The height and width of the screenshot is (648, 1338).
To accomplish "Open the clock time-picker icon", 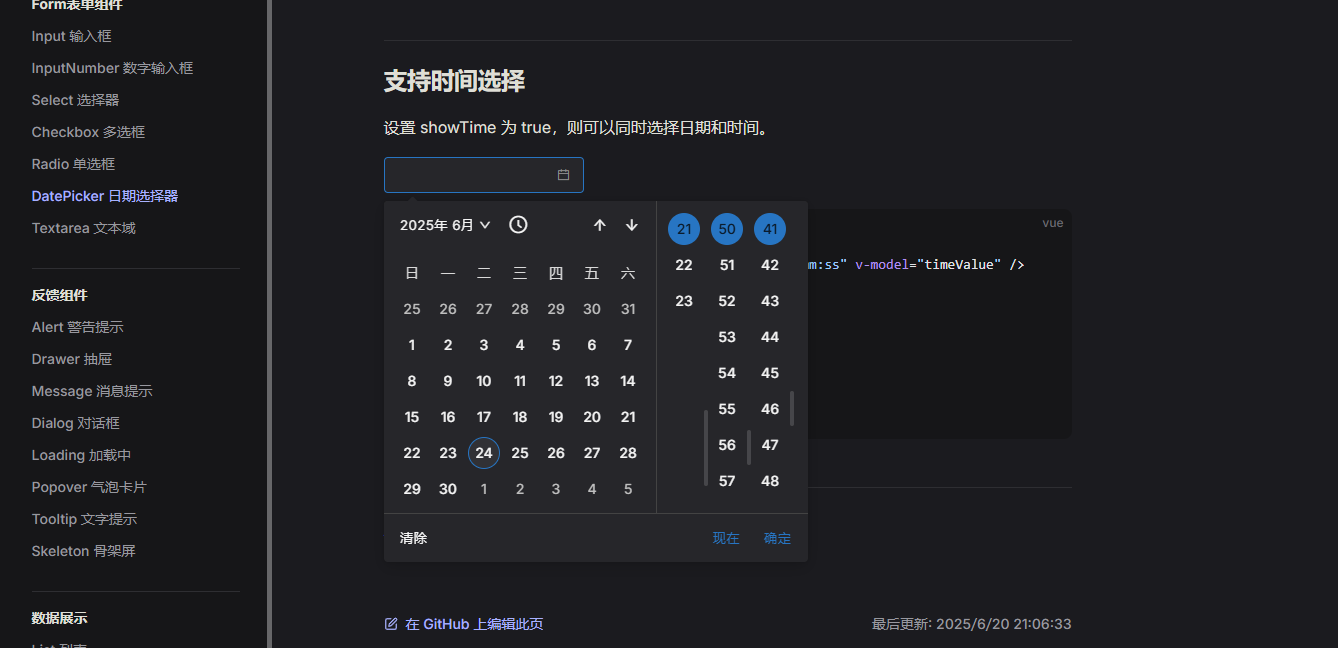I will [x=518, y=225].
